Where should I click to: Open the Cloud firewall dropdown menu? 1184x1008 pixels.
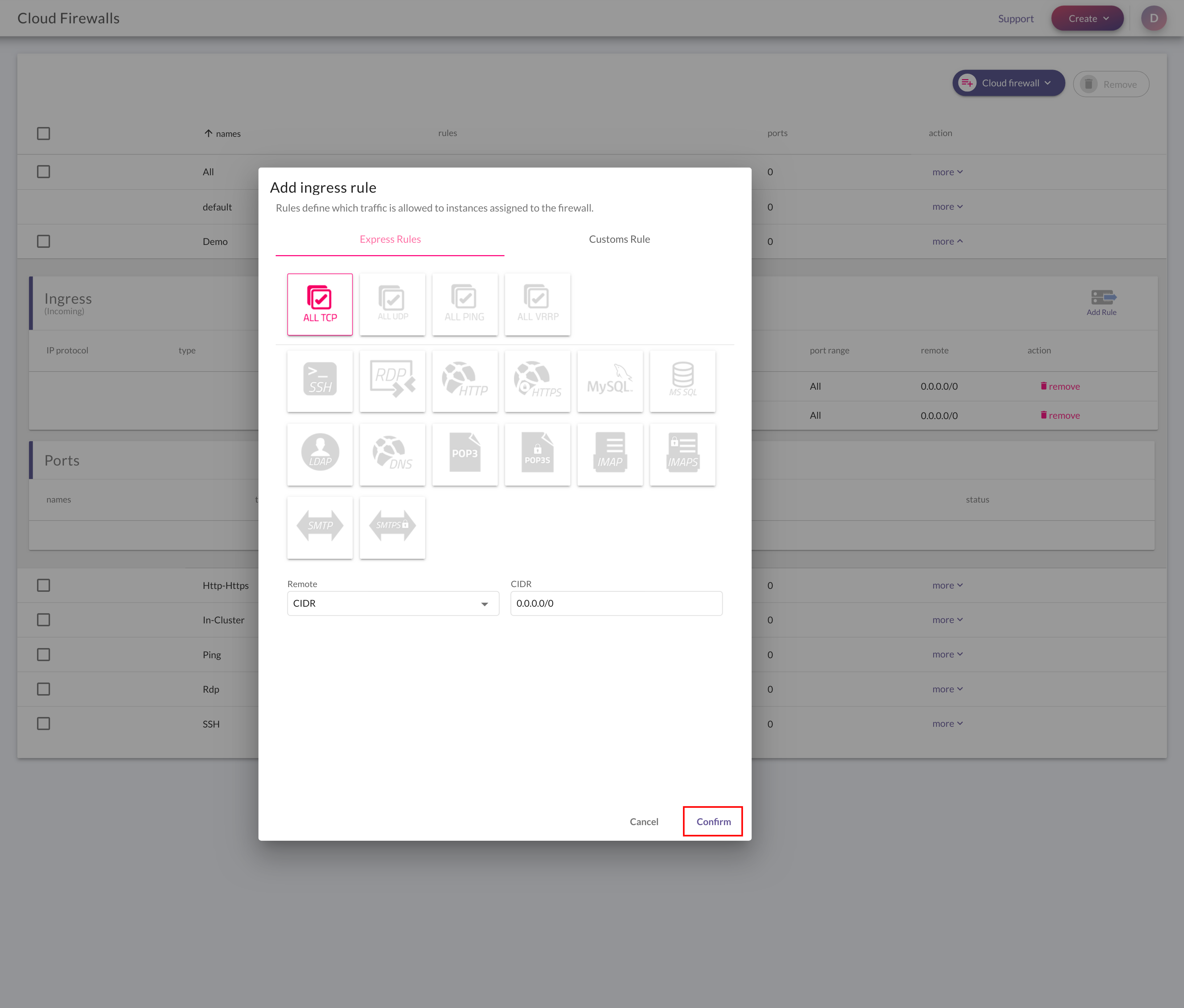tap(1008, 83)
